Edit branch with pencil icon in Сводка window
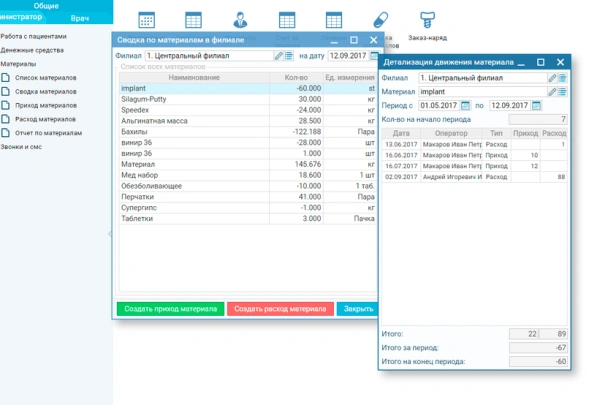 (x=280, y=56)
